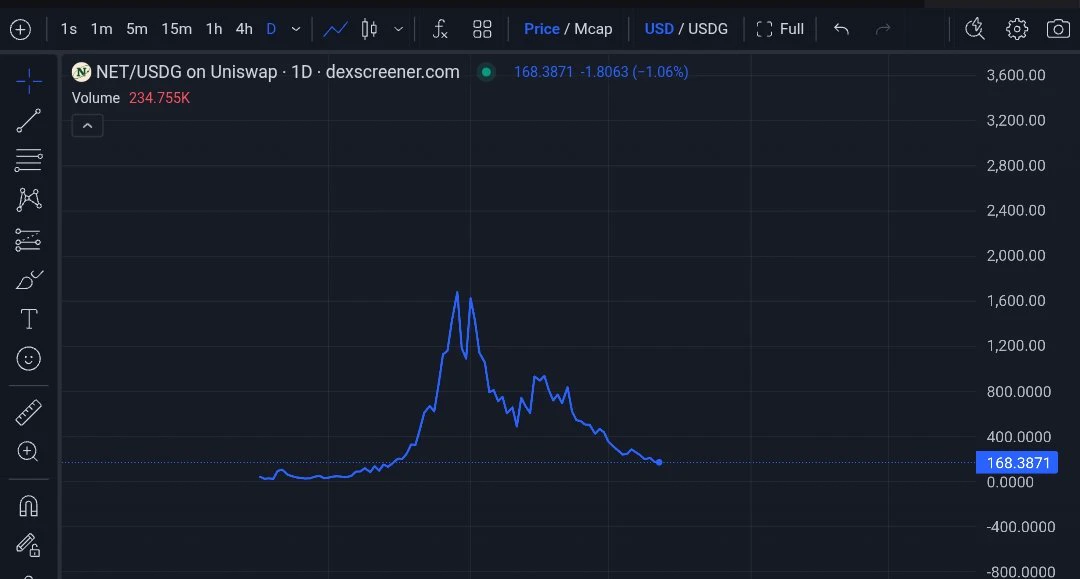
Task: Open the forecasting and measurement projection tool
Action: [28, 240]
